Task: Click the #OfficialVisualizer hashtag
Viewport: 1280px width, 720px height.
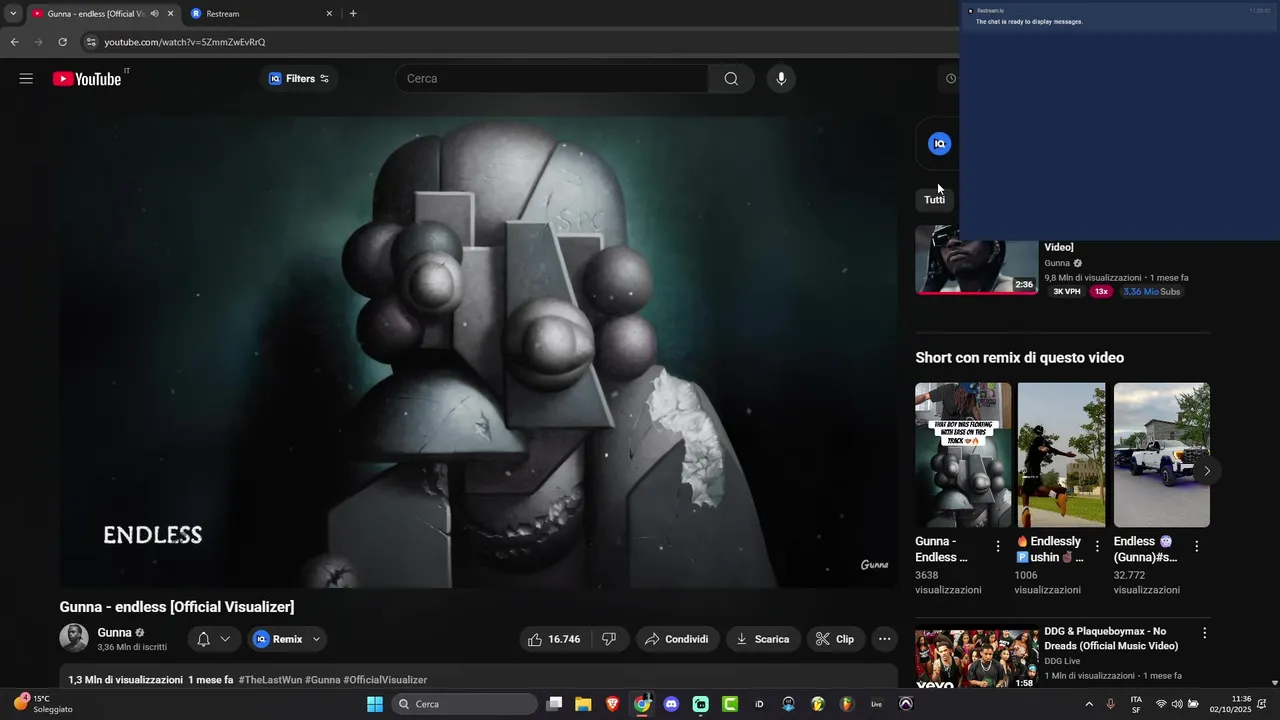Action: (385, 680)
